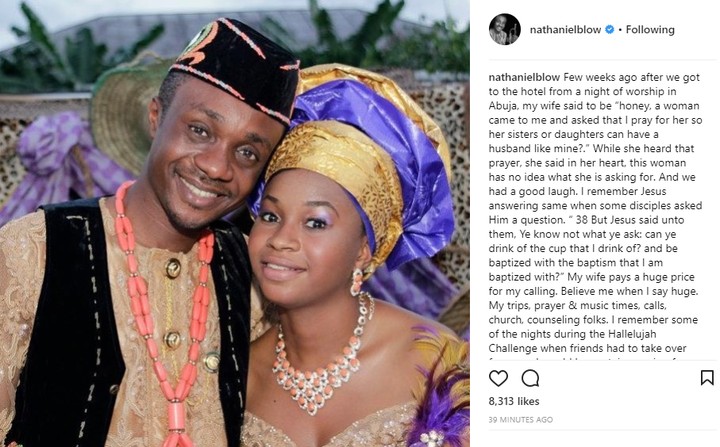Click the man's face in the photo

[209, 154]
